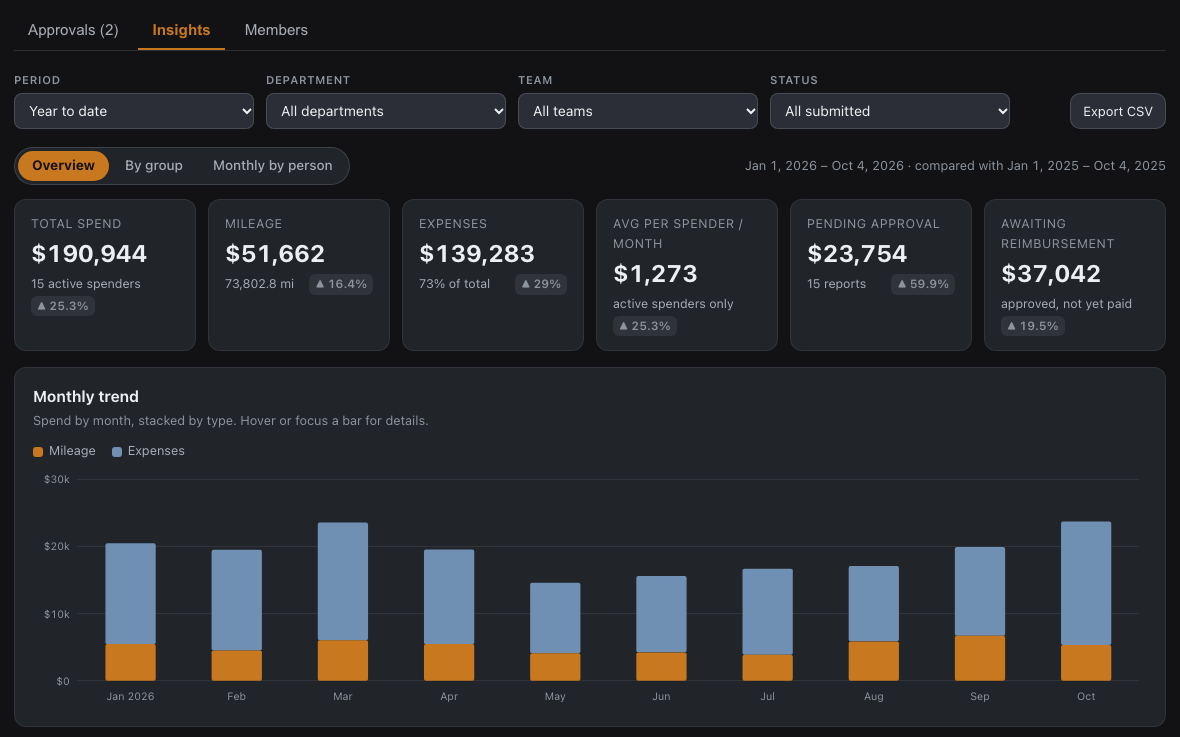Click the Oct Expenses bar segment

pyautogui.click(x=1085, y=583)
